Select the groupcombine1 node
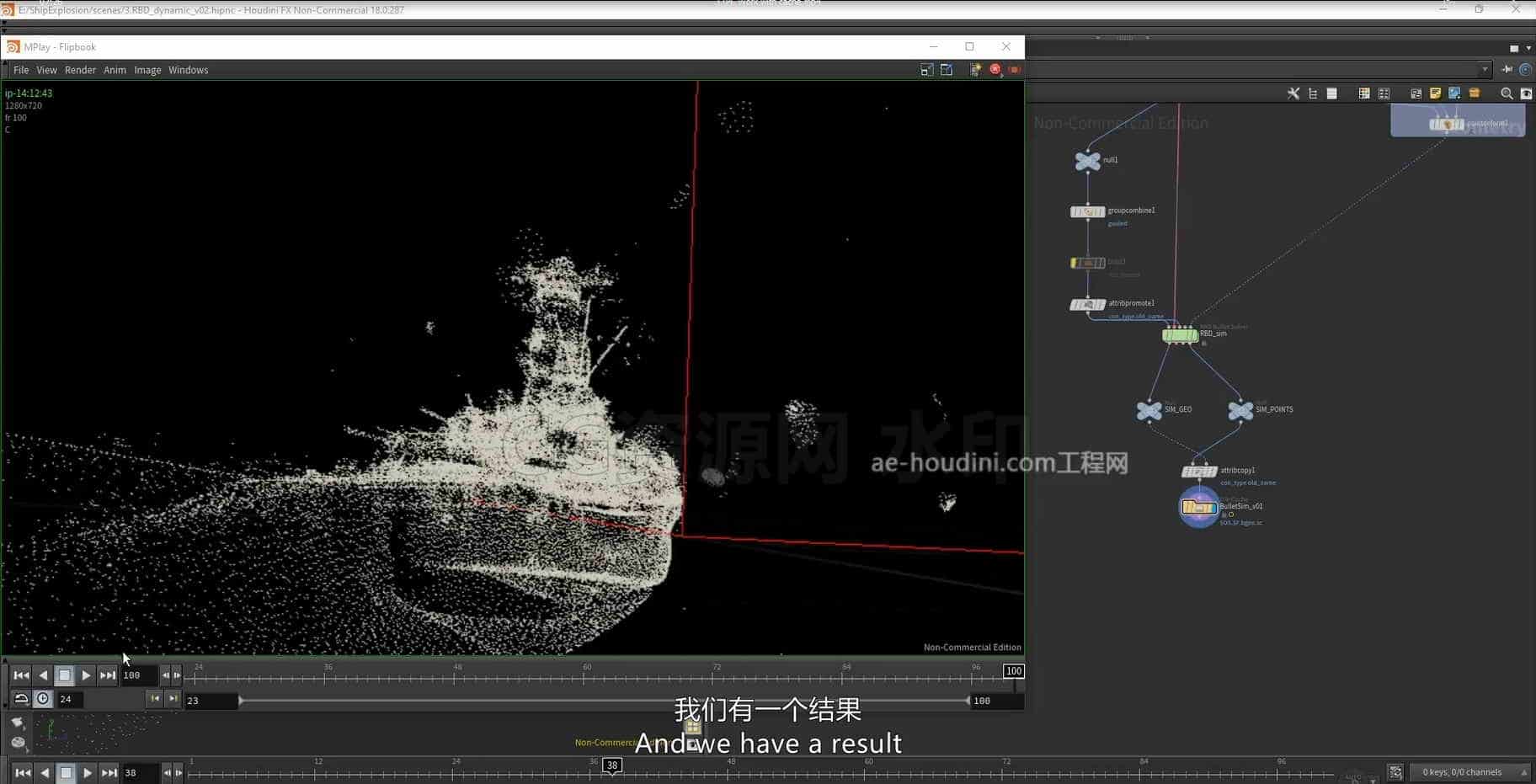This screenshot has height=784, width=1536. tap(1087, 211)
